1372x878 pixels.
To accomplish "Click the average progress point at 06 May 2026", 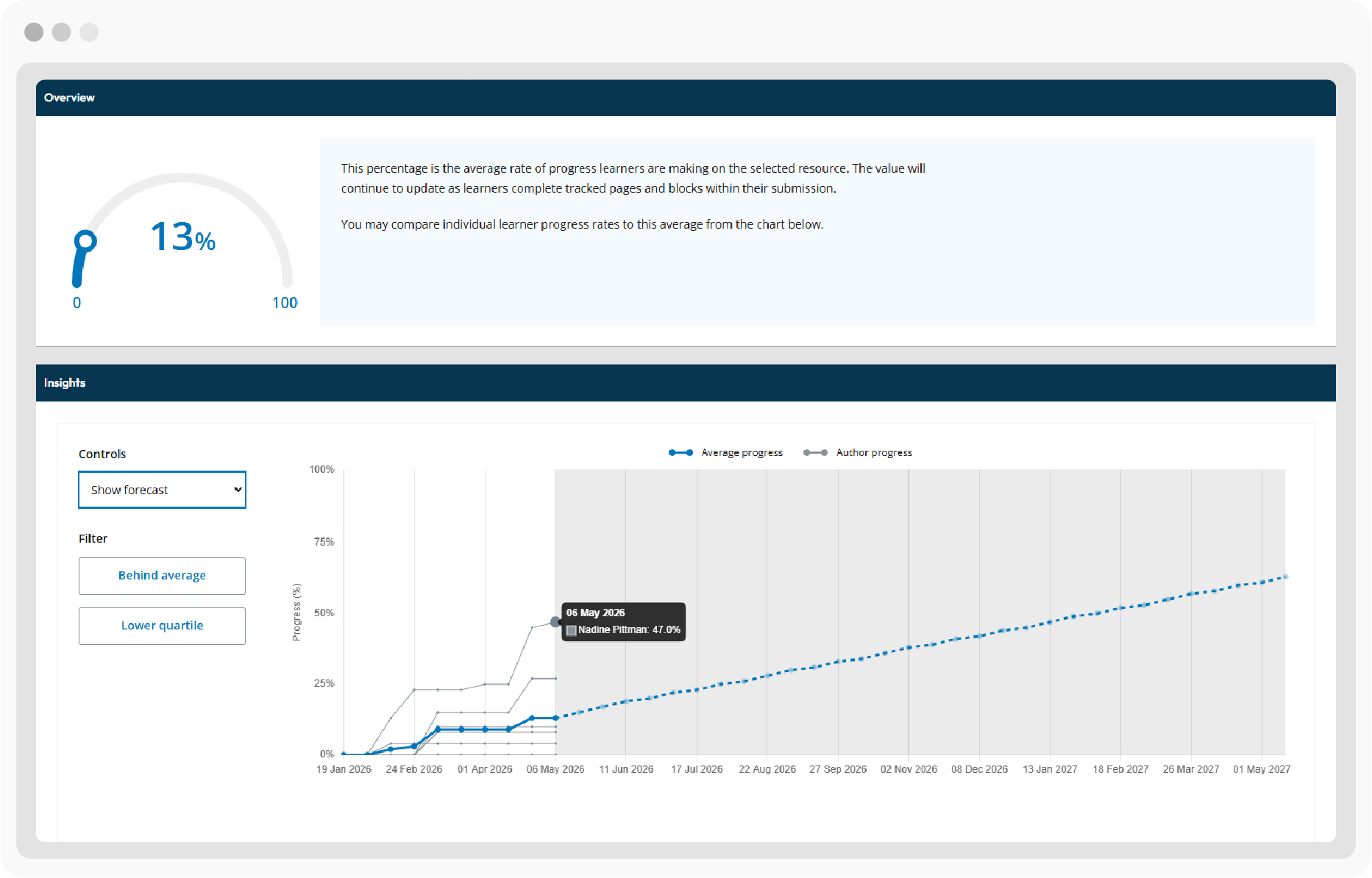I will (555, 718).
